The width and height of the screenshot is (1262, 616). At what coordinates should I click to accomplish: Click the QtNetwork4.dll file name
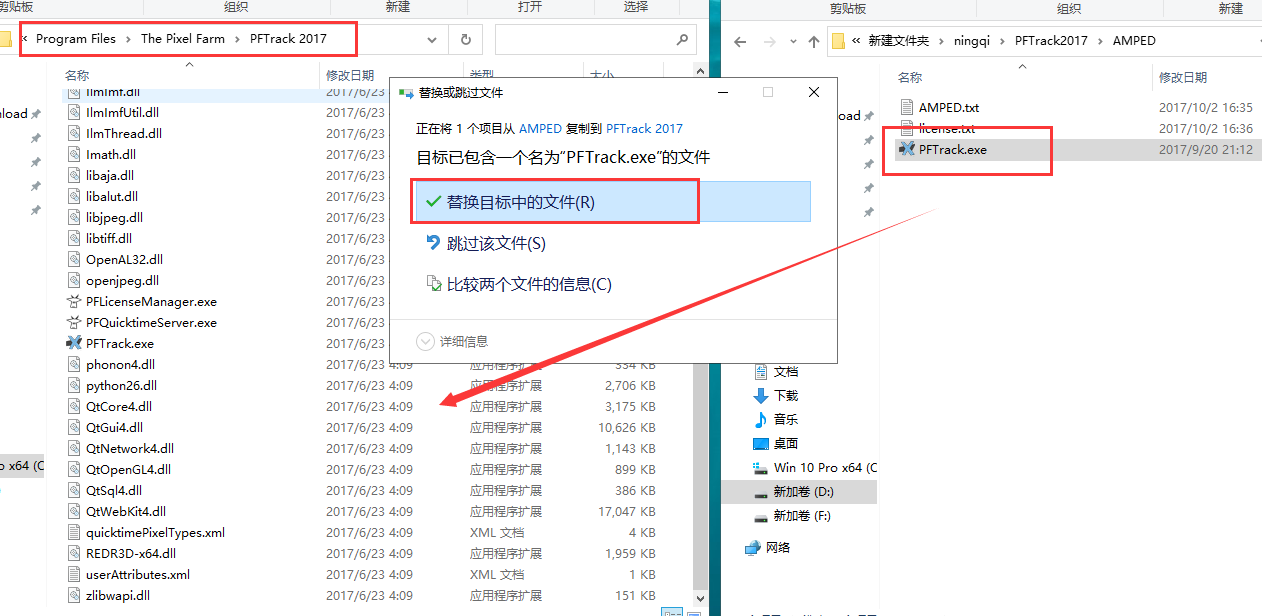click(130, 449)
